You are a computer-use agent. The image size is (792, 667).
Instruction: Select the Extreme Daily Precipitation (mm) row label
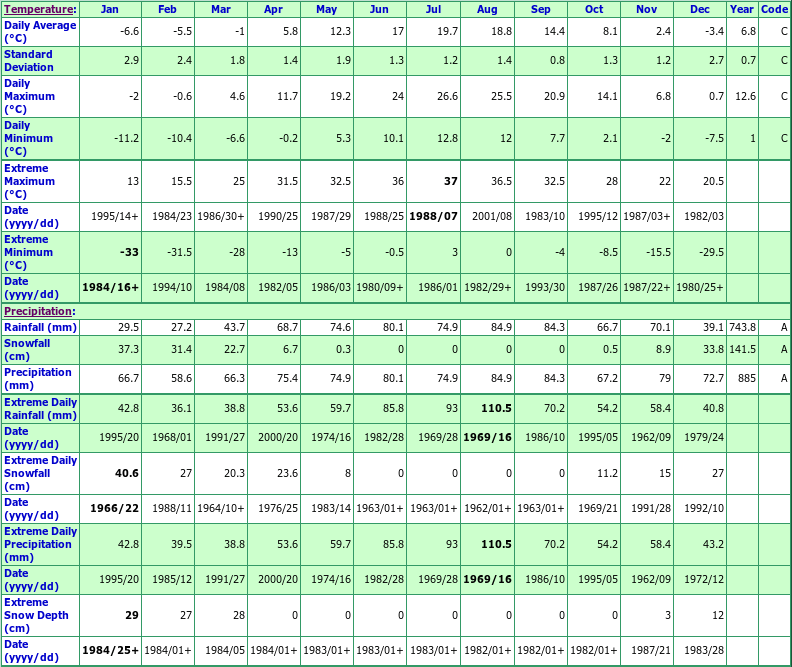point(40,544)
